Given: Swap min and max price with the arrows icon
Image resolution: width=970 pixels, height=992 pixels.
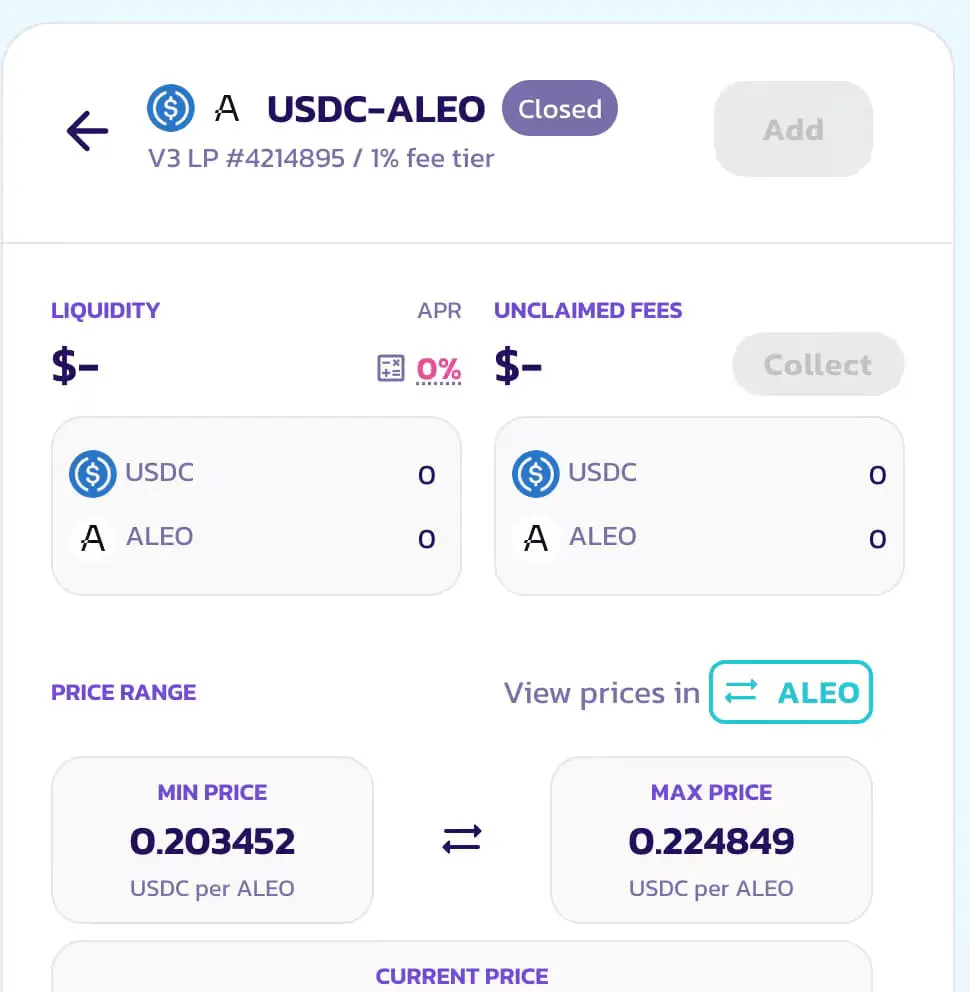Looking at the screenshot, I should [462, 840].
